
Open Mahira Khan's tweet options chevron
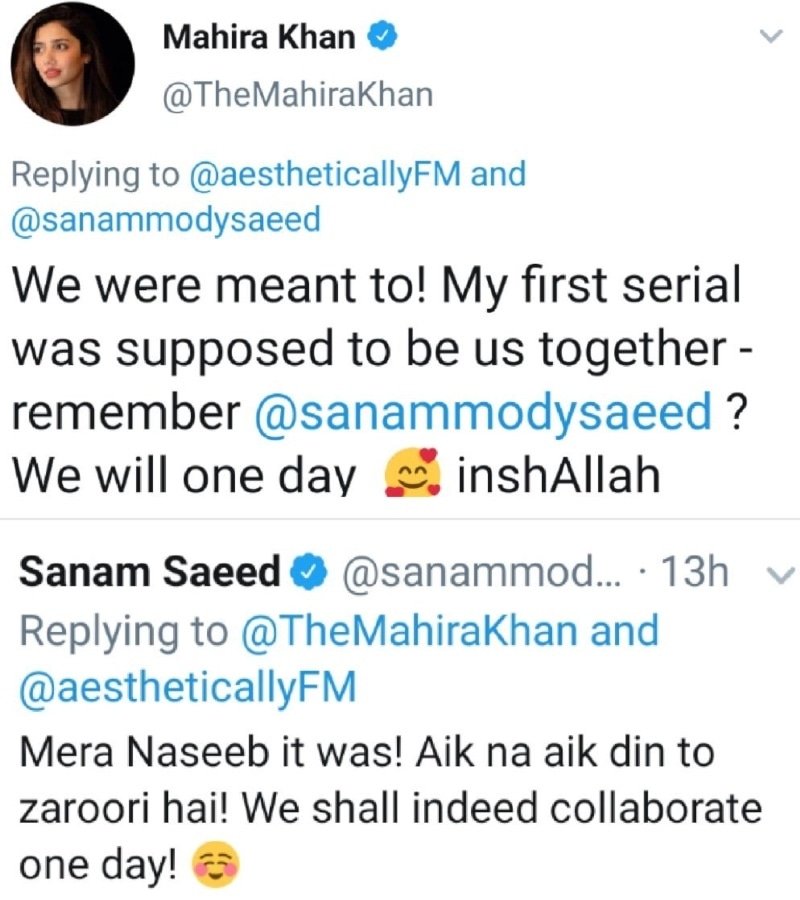769,37
